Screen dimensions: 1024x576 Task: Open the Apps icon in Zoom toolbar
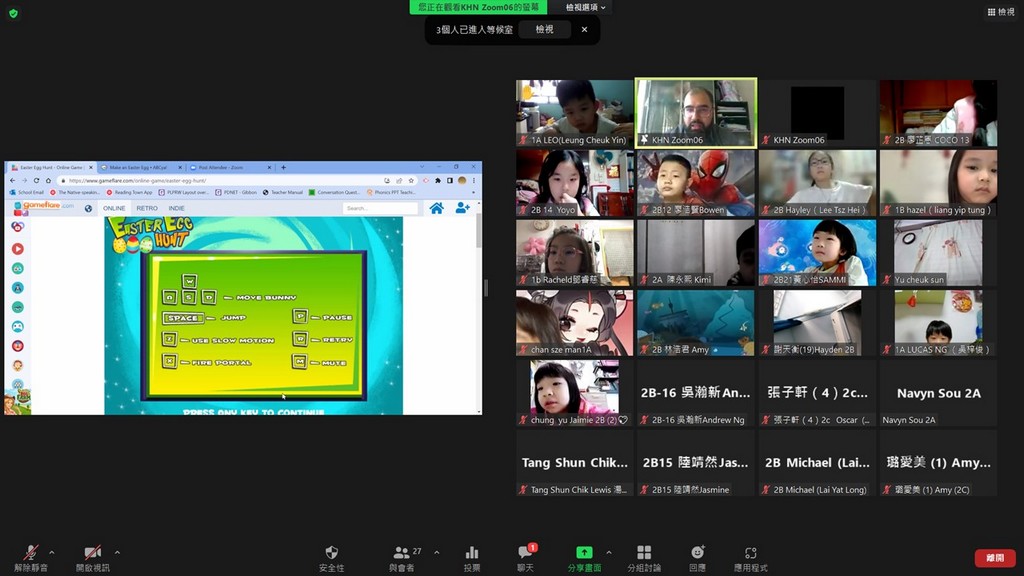750,557
